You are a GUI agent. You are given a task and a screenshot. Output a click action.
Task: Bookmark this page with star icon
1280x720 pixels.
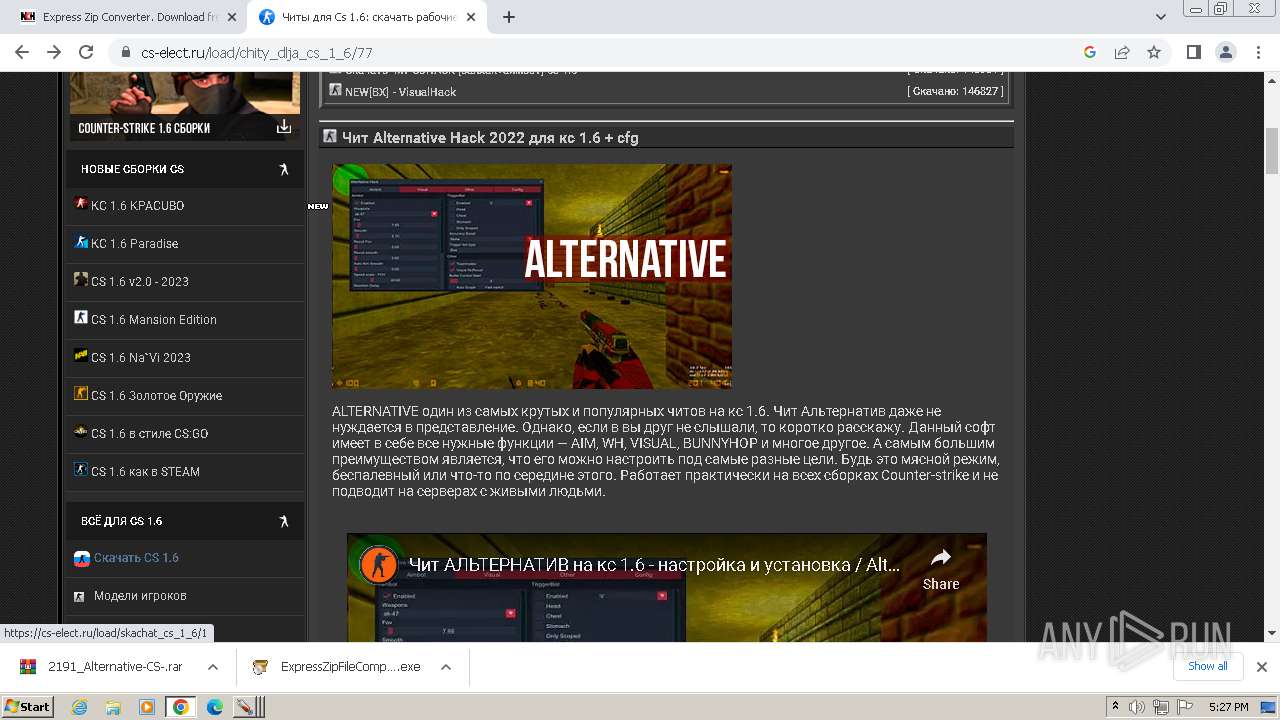1154,52
